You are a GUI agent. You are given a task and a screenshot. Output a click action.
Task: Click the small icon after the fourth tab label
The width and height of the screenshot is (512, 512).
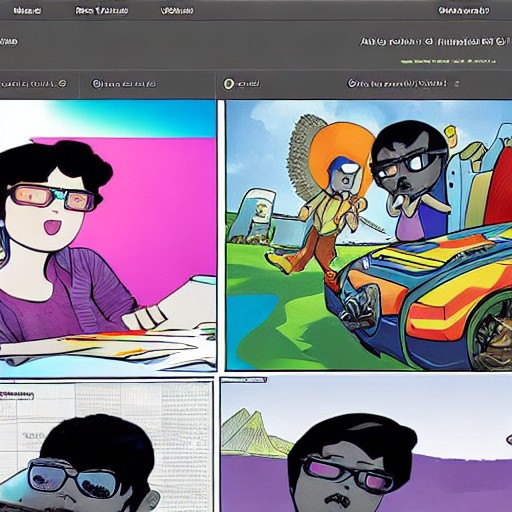click(x=457, y=83)
